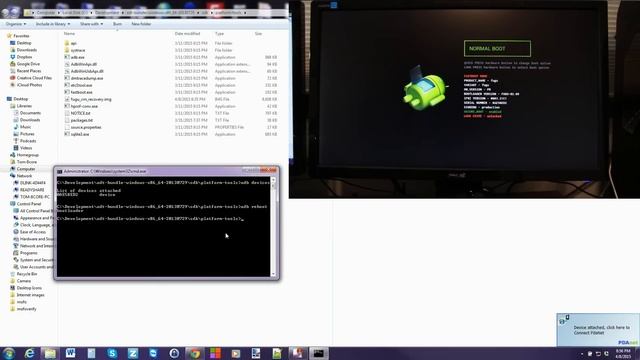Click the PdaNet device attached notification
This screenshot has height=360, width=640.
(598, 330)
